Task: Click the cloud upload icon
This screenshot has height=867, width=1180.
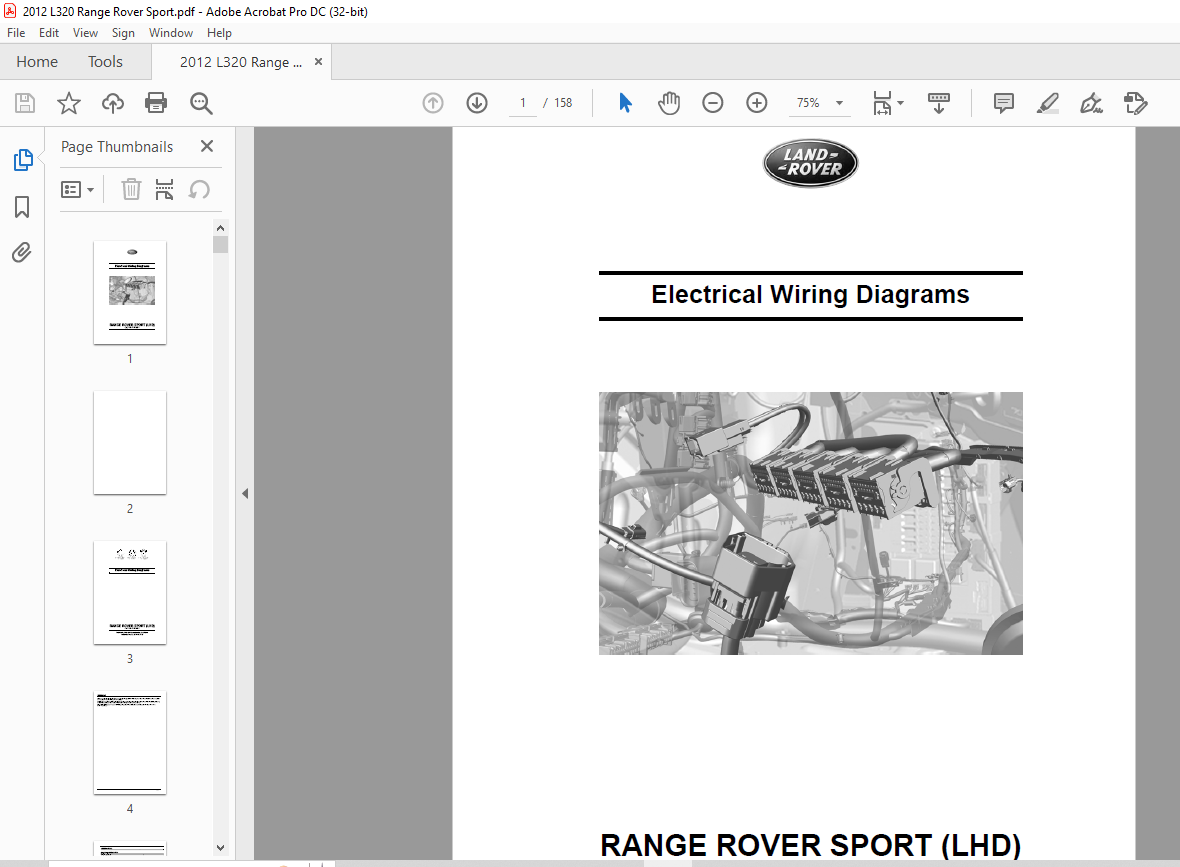Action: 113,103
